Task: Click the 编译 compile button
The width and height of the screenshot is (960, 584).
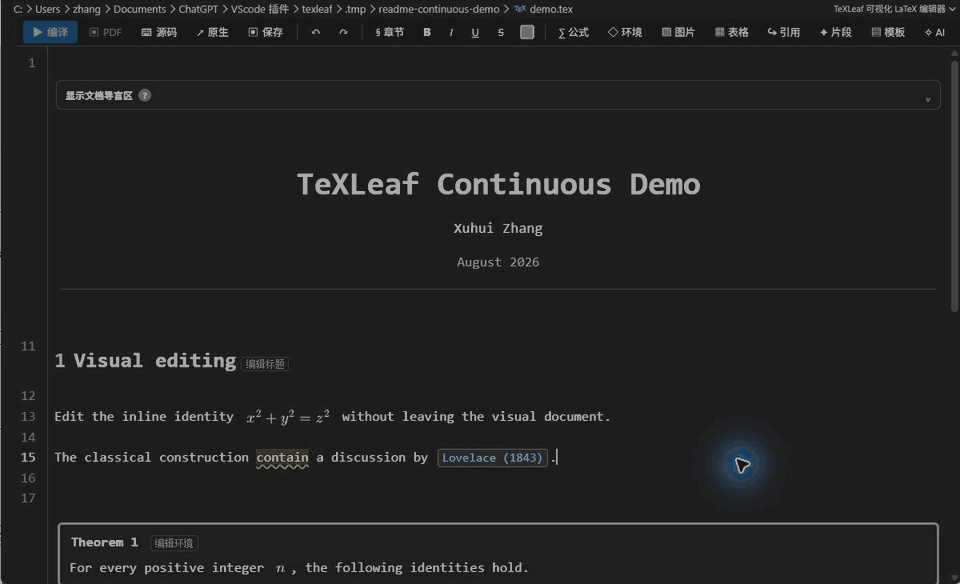Action: coord(50,32)
